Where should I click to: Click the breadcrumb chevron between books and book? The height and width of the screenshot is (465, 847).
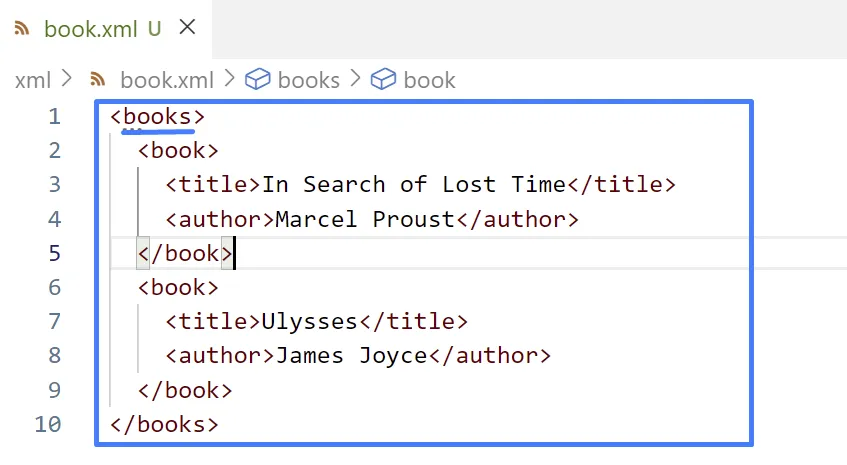355,80
